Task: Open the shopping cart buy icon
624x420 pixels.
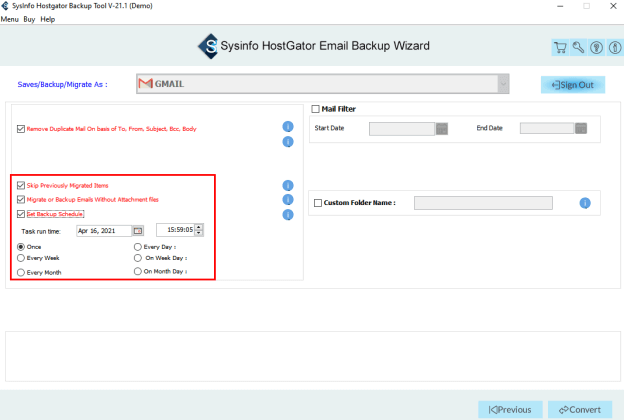Action: click(x=560, y=47)
